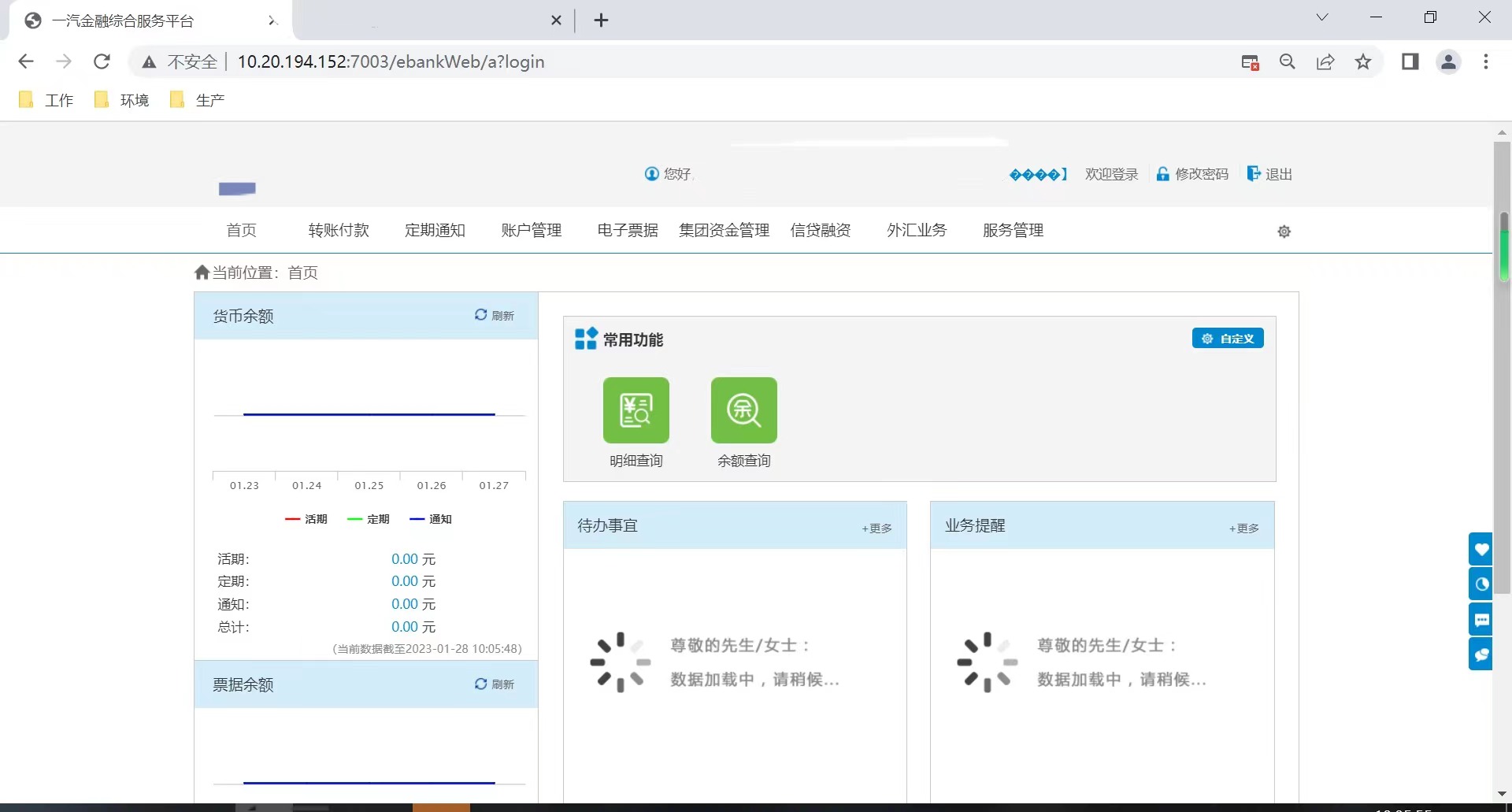1512x812 pixels.
Task: Click the blocked pop-up icon in address bar
Action: 1250,62
